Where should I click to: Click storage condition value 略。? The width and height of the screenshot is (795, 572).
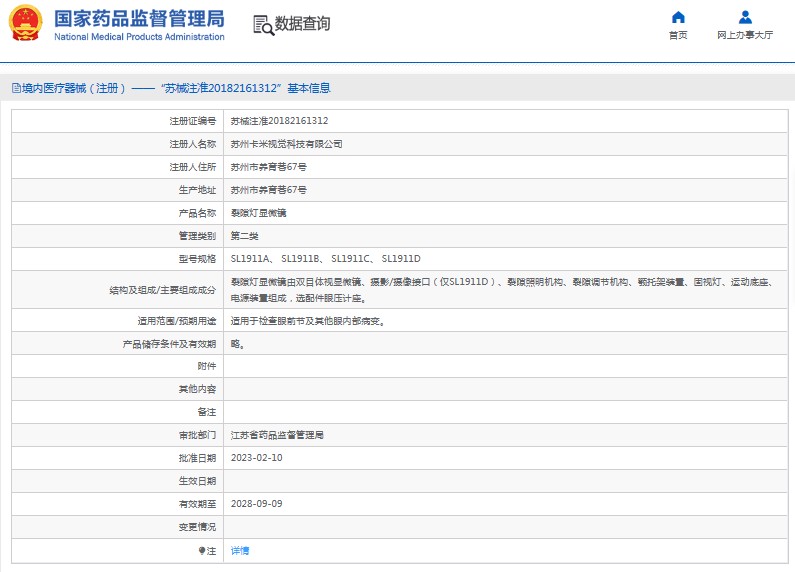[x=238, y=344]
